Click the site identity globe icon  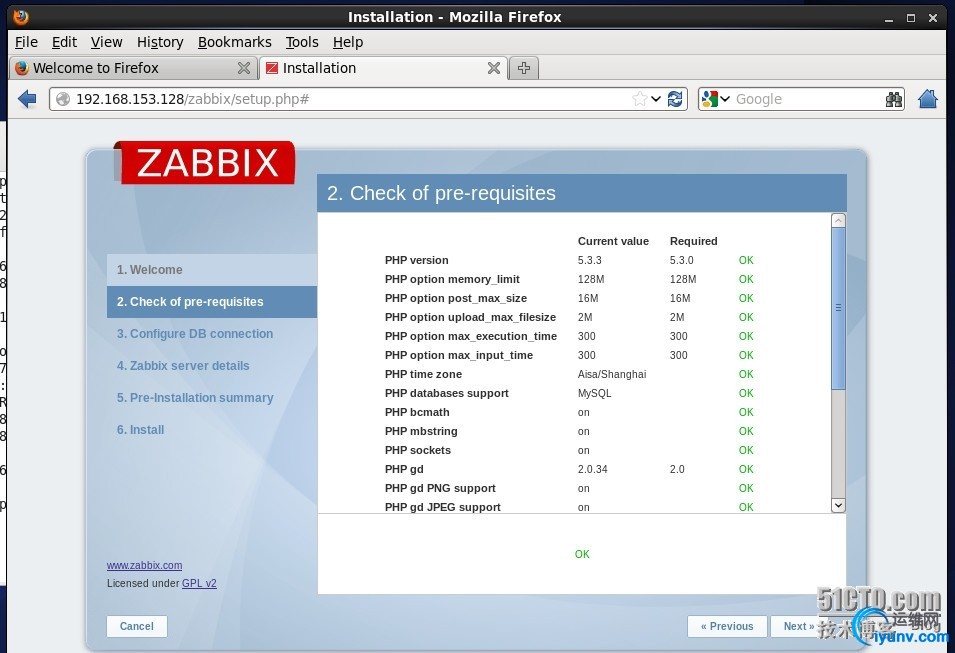(x=63, y=99)
